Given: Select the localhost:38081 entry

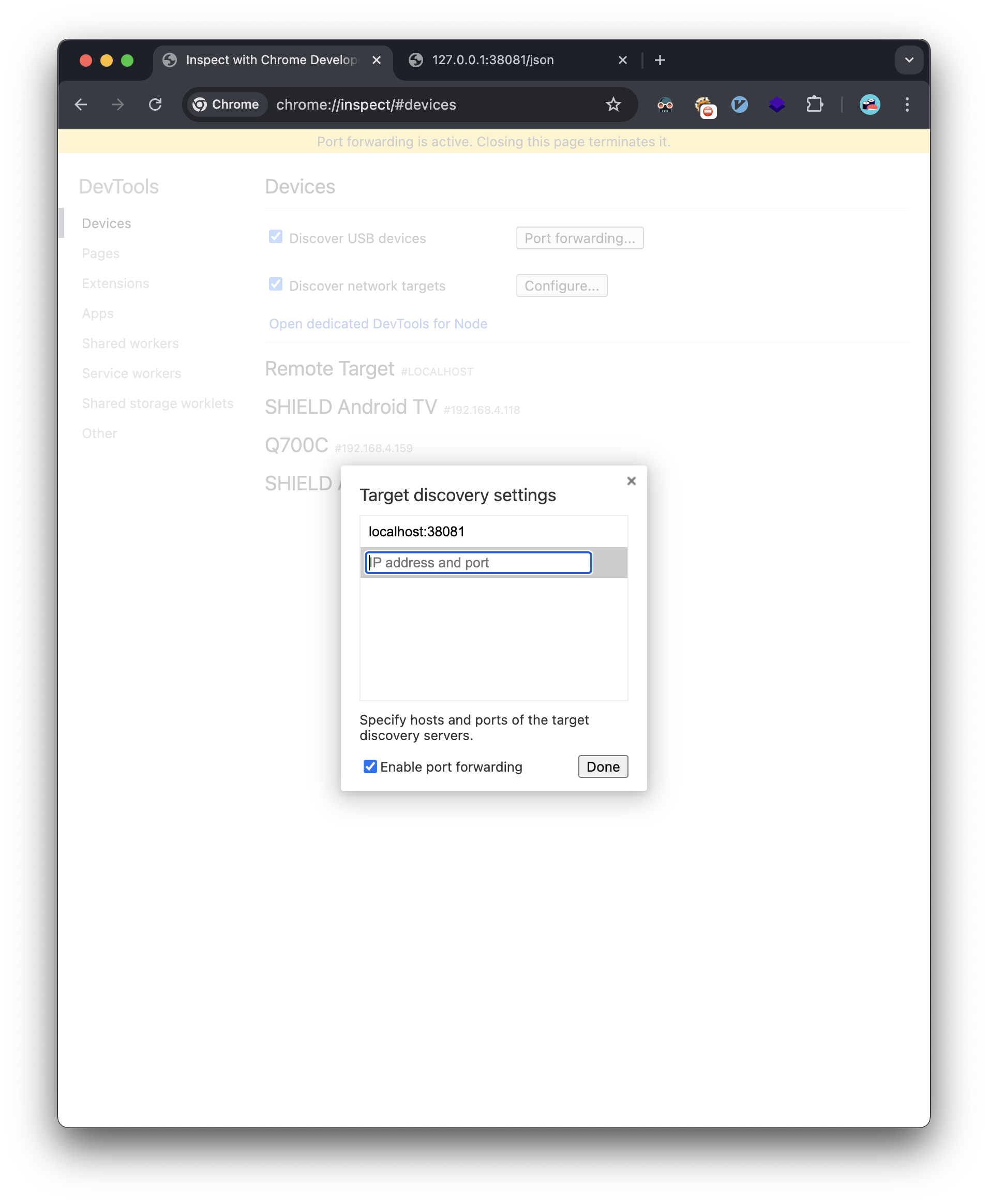Looking at the screenshot, I should [x=416, y=532].
